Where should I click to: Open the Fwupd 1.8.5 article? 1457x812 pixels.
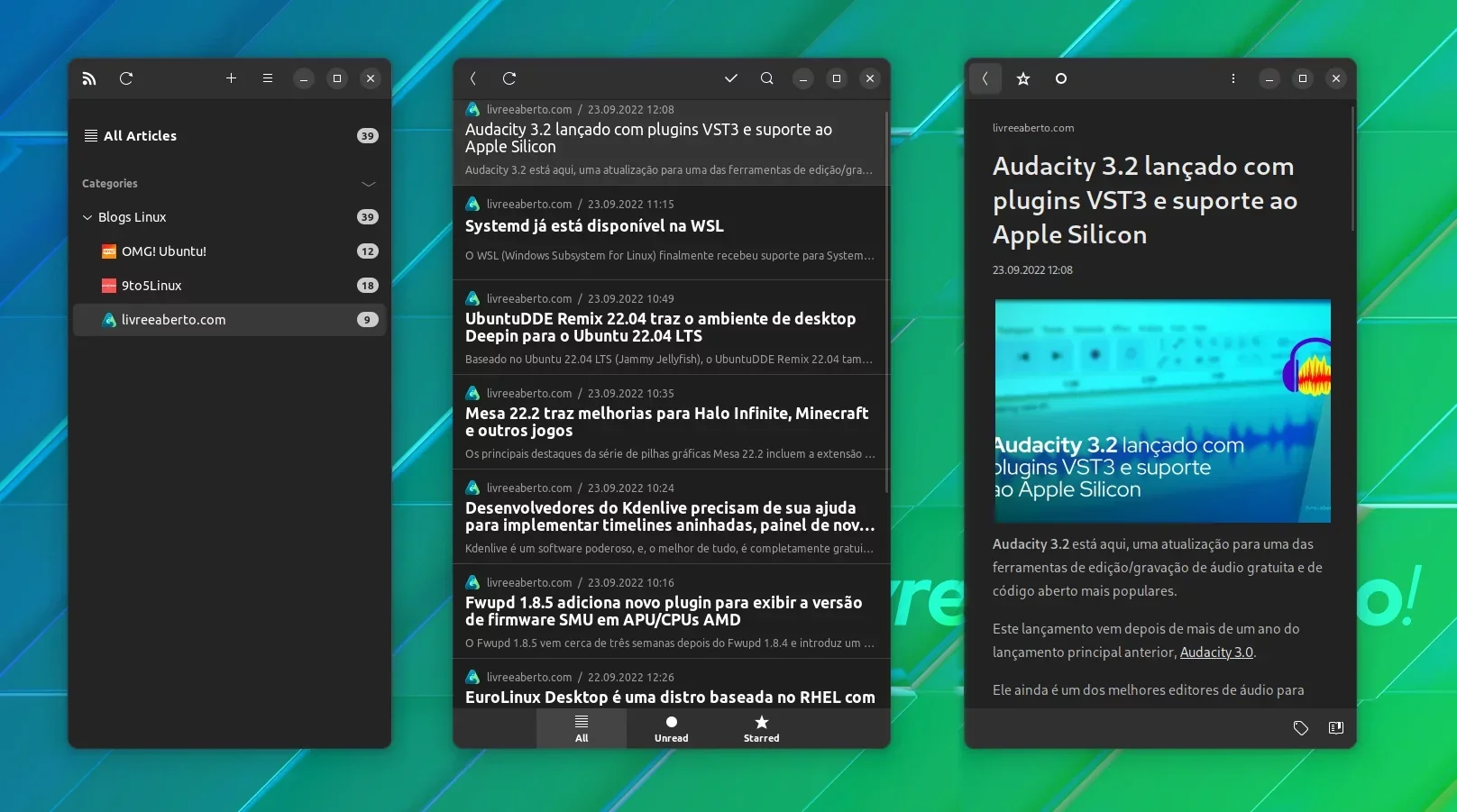coord(670,611)
